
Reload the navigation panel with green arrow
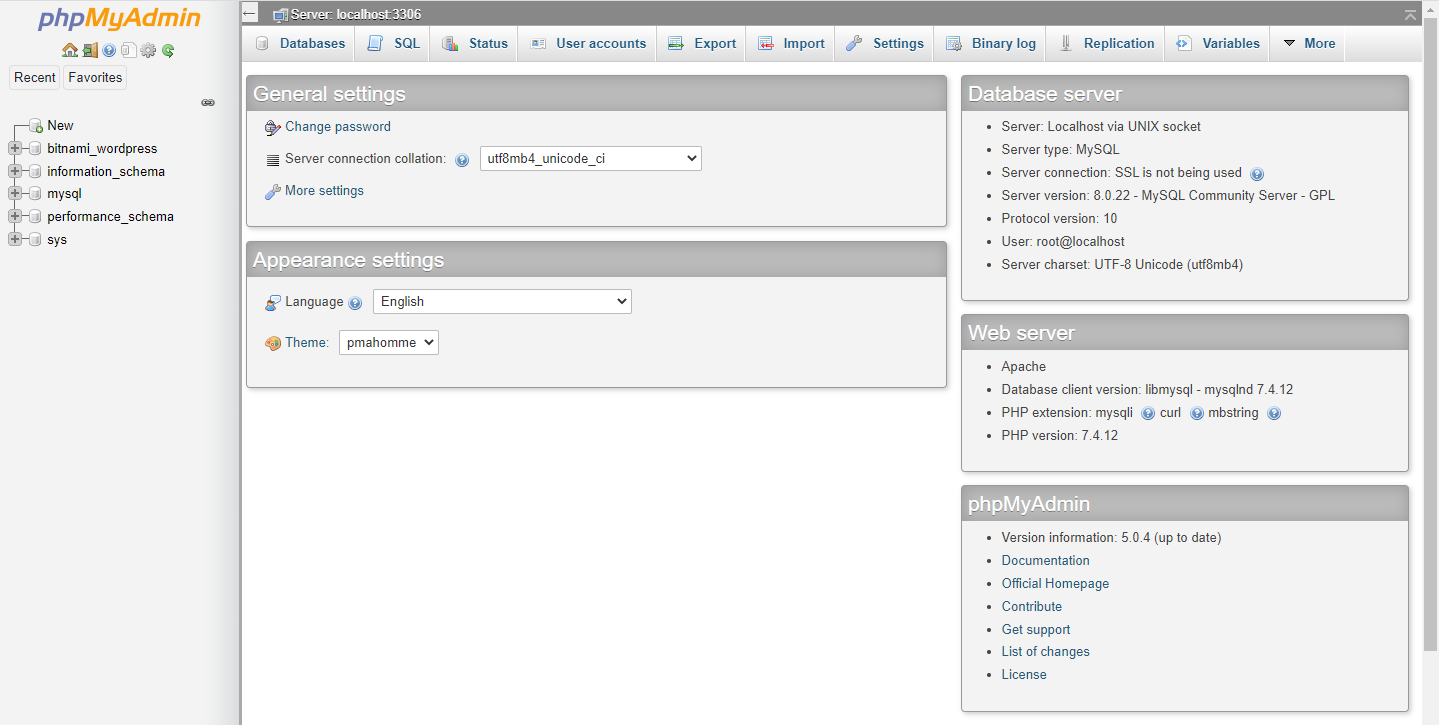168,50
